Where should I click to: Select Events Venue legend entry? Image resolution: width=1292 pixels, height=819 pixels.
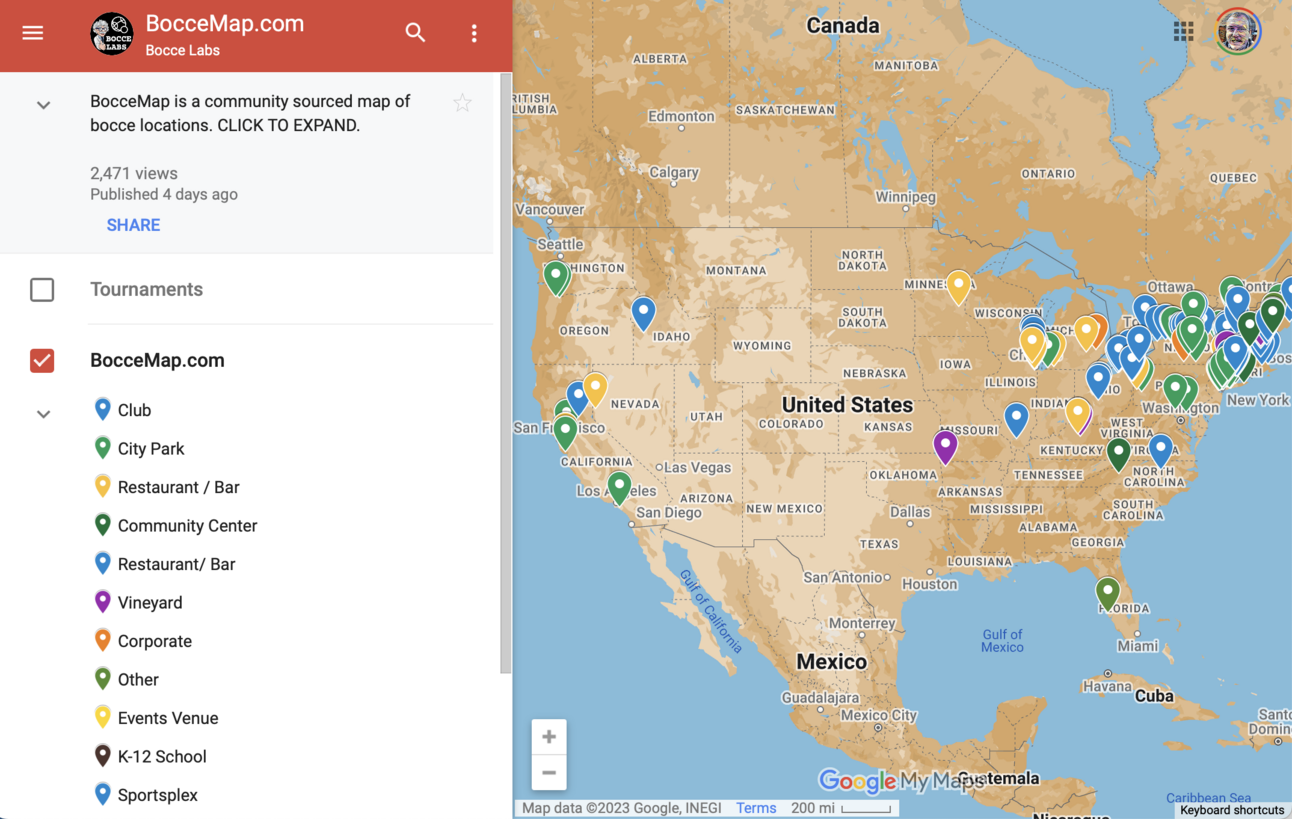coord(168,718)
